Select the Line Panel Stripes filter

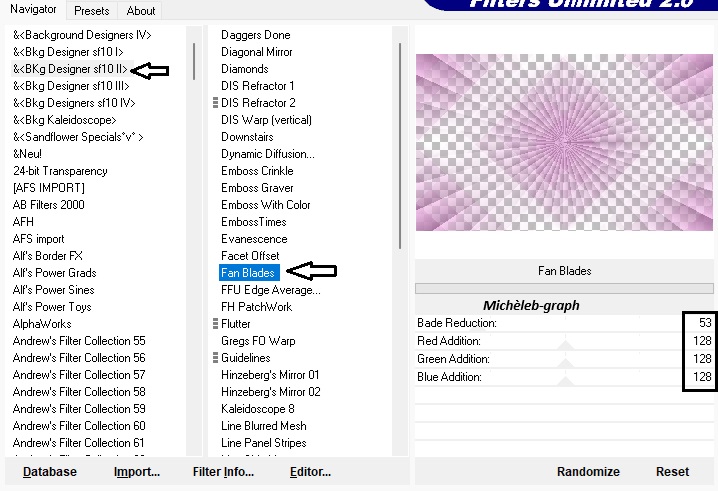pyautogui.click(x=264, y=443)
